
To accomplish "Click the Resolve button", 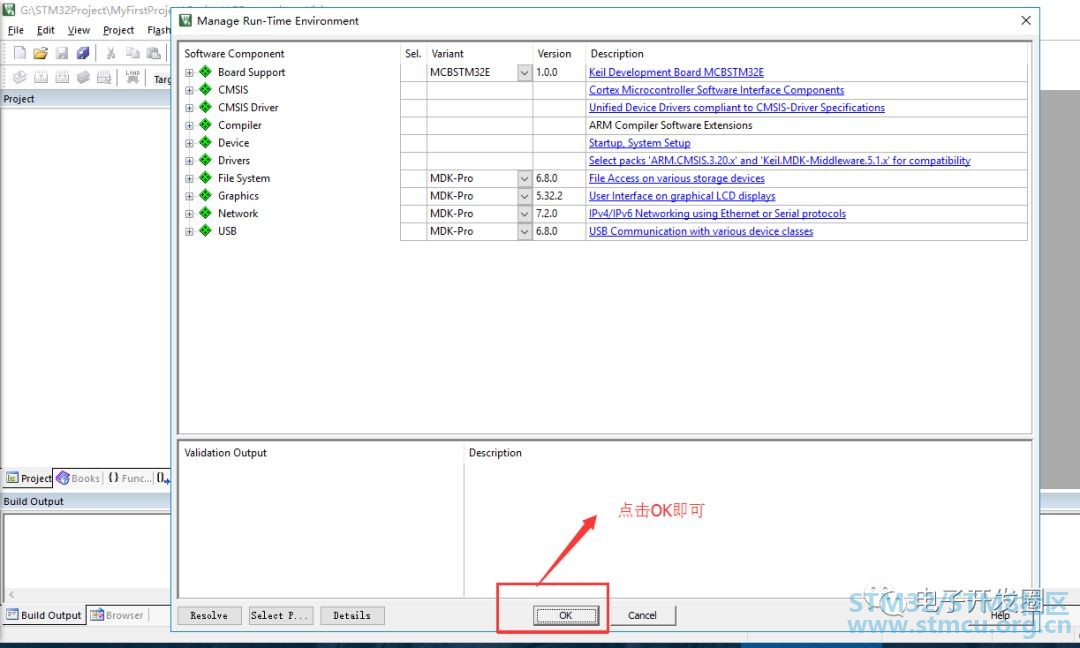I will (x=209, y=616).
